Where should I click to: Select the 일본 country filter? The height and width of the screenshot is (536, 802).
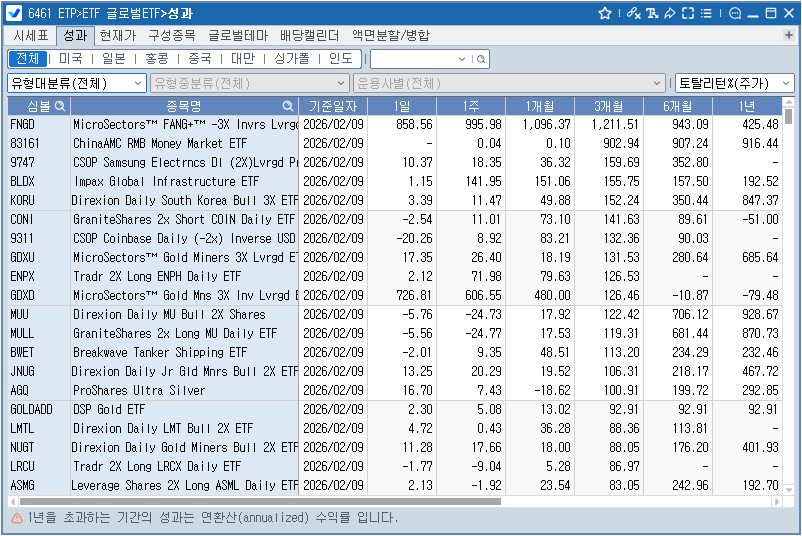pos(113,59)
